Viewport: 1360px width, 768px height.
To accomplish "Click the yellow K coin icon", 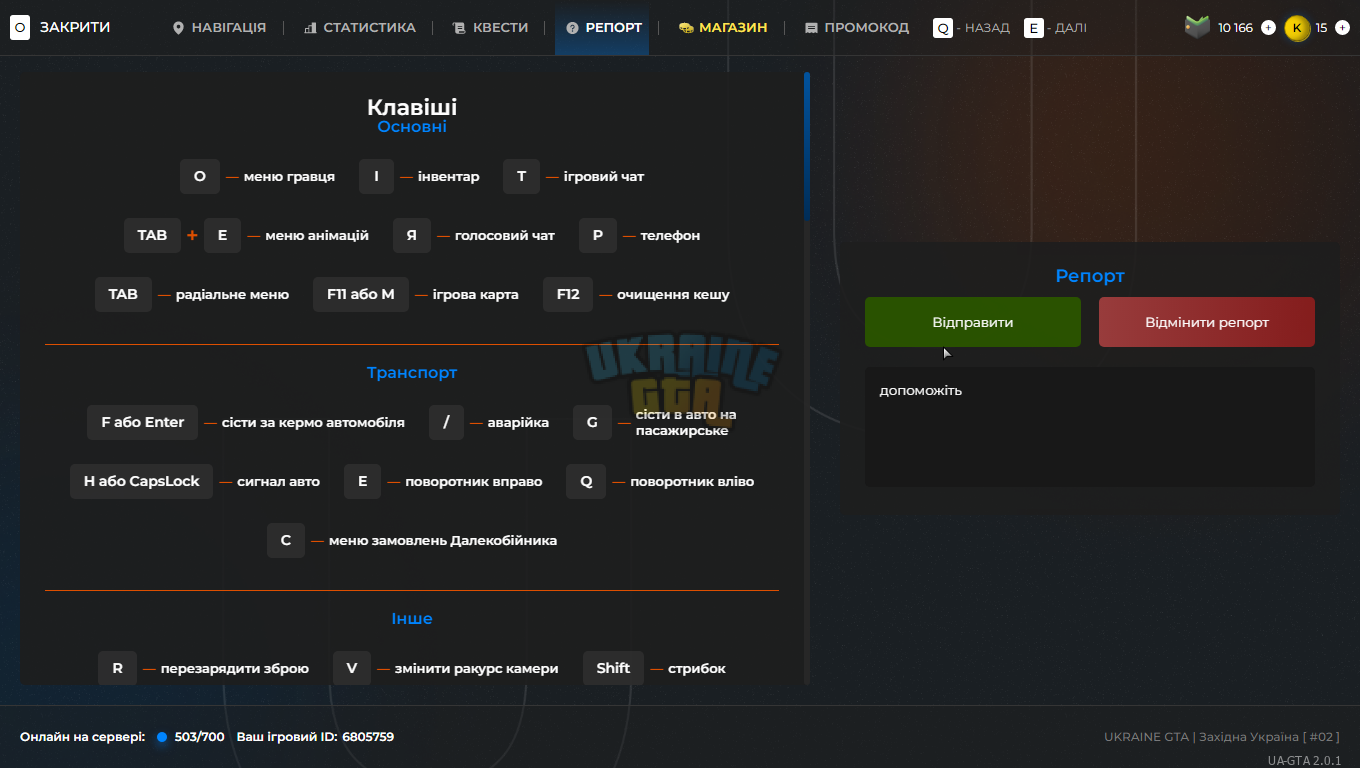I will (x=1297, y=28).
